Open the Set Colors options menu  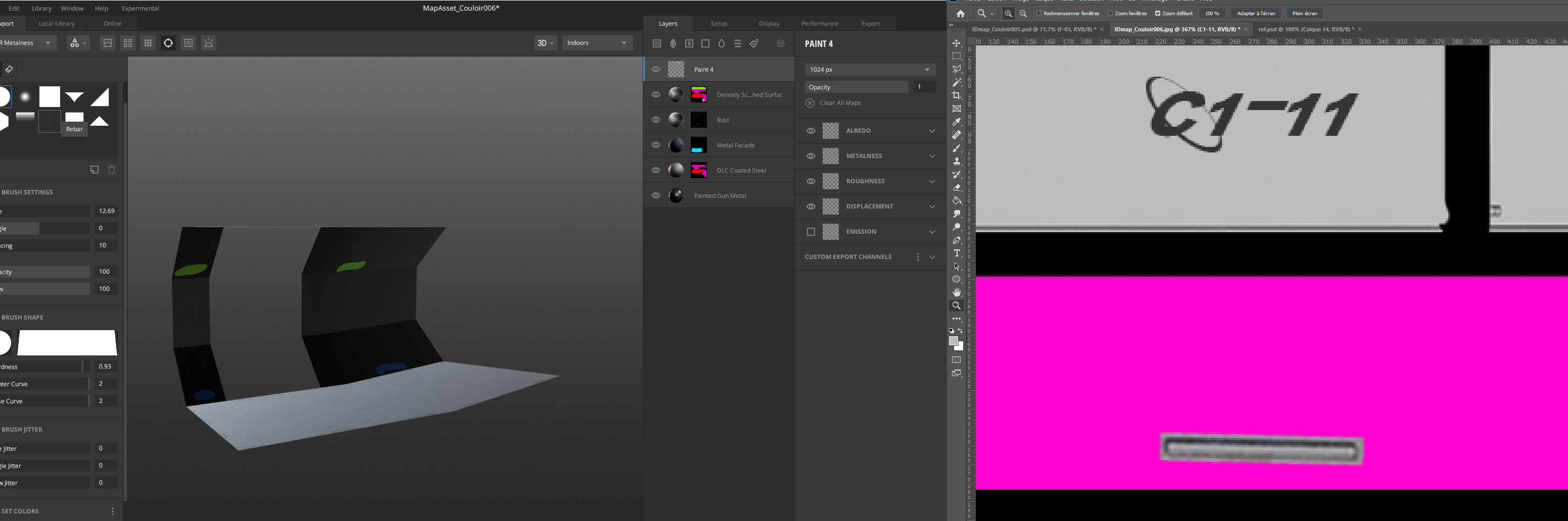click(x=113, y=511)
